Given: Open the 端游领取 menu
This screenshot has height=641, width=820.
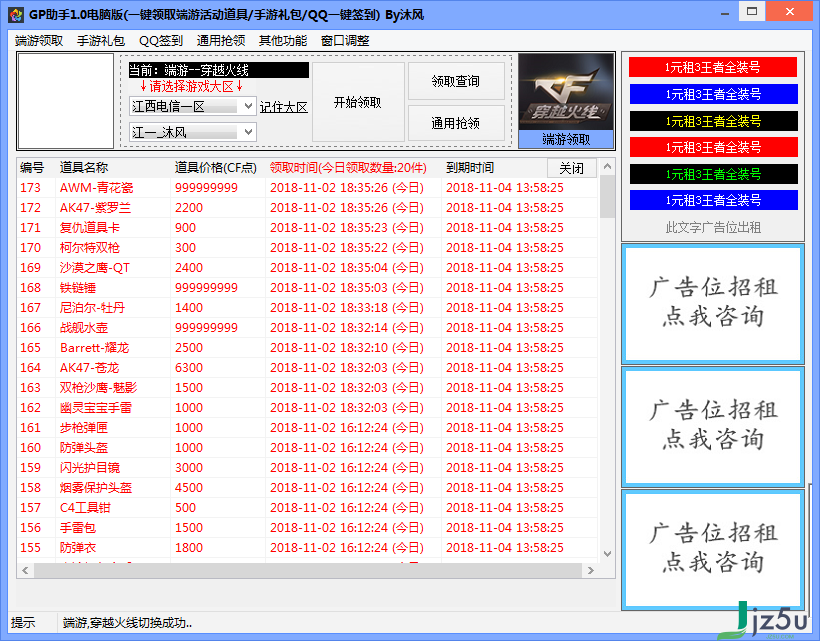Looking at the screenshot, I should point(39,41).
